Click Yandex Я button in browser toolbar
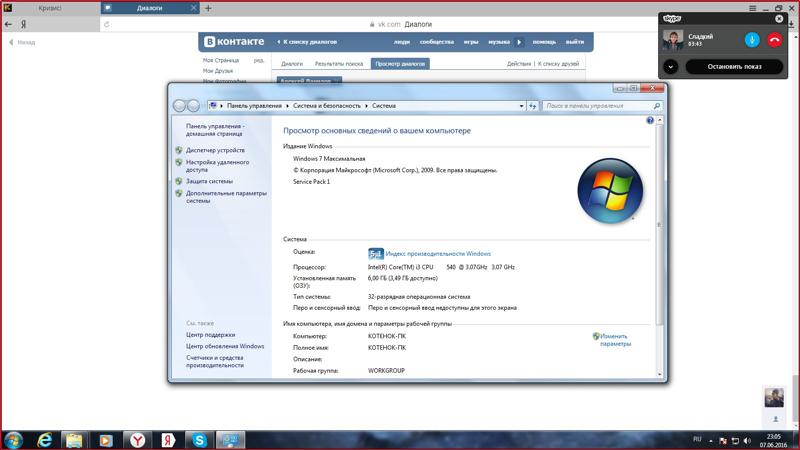Image resolution: width=800 pixels, height=450 pixels. [23, 24]
